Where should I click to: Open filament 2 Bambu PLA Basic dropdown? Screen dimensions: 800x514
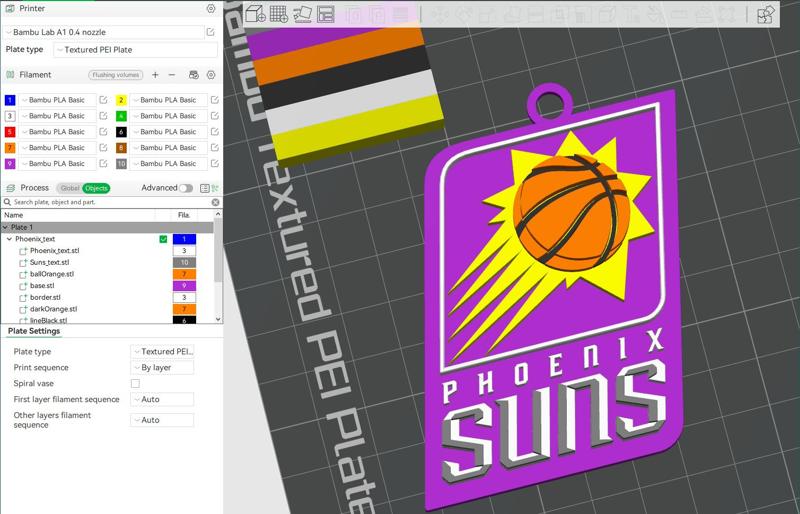[x=168, y=100]
